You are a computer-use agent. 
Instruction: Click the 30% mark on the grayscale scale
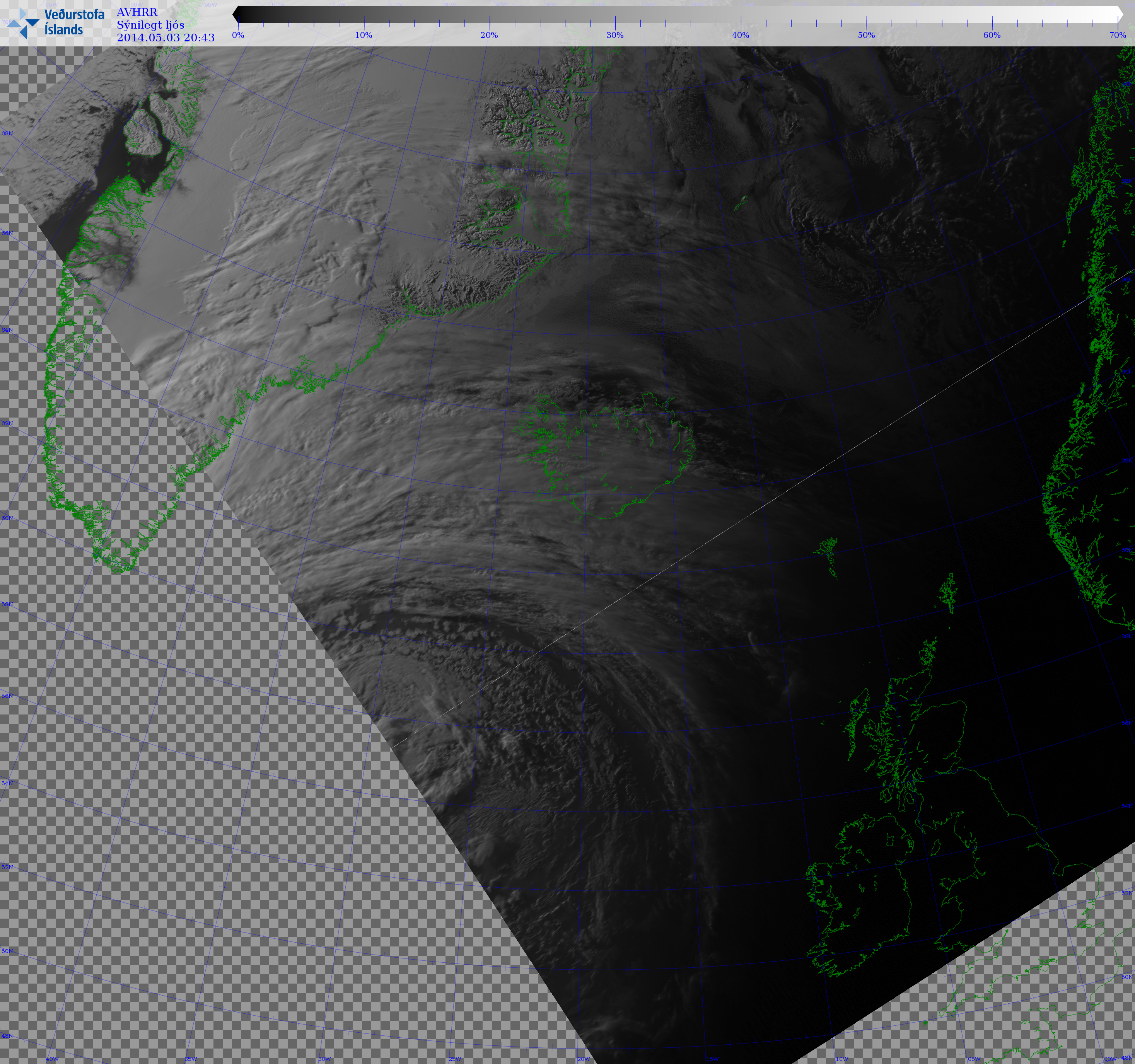[x=615, y=36]
